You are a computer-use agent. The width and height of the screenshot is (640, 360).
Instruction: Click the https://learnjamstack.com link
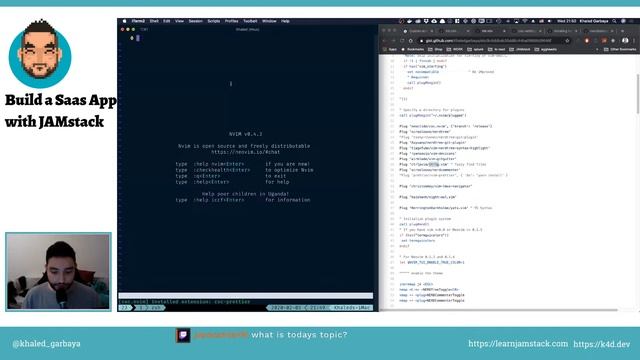[x=518, y=344]
